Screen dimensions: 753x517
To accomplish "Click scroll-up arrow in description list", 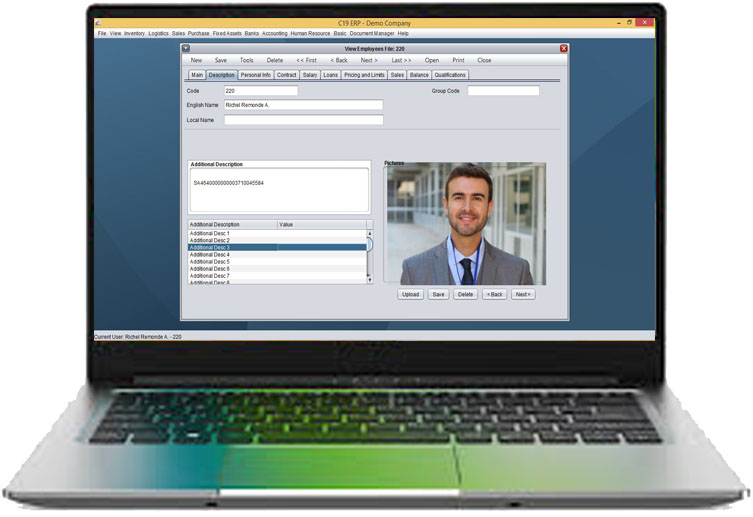I will point(369,233).
